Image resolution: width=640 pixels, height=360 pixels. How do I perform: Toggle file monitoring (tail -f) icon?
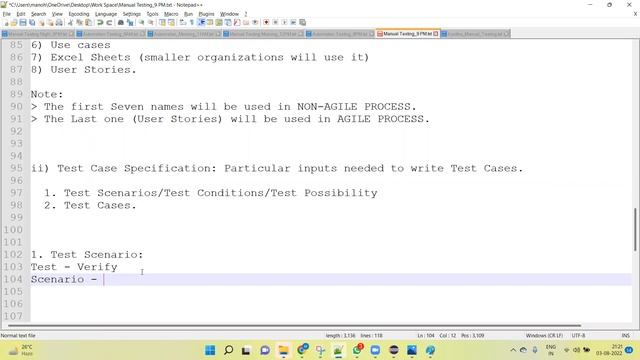(255, 22)
